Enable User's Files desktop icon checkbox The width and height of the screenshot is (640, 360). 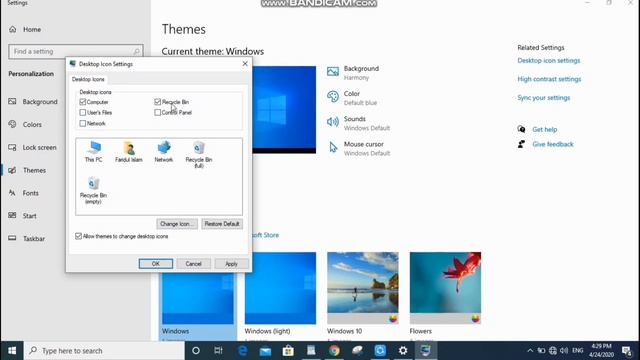[x=83, y=112]
